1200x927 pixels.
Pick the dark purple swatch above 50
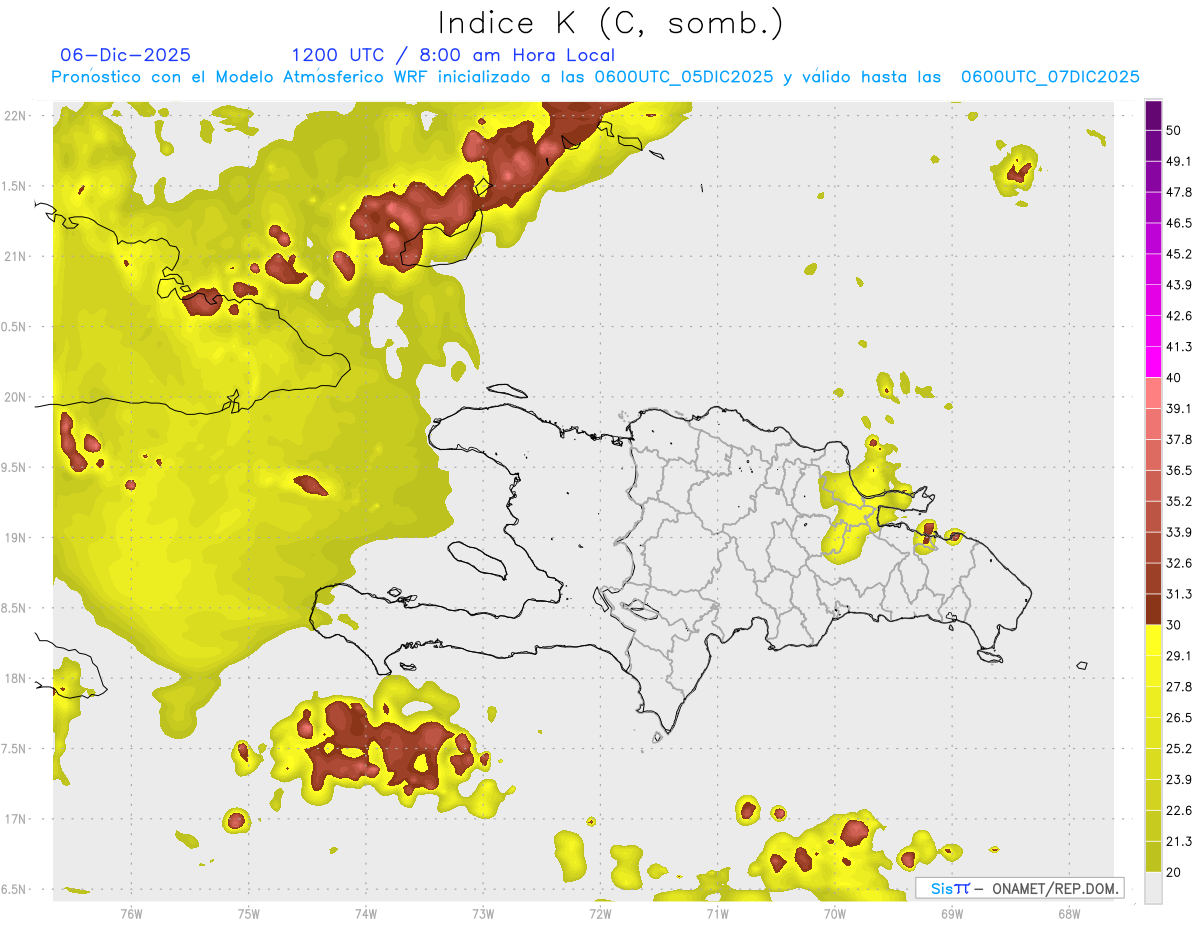pyautogui.click(x=1153, y=115)
